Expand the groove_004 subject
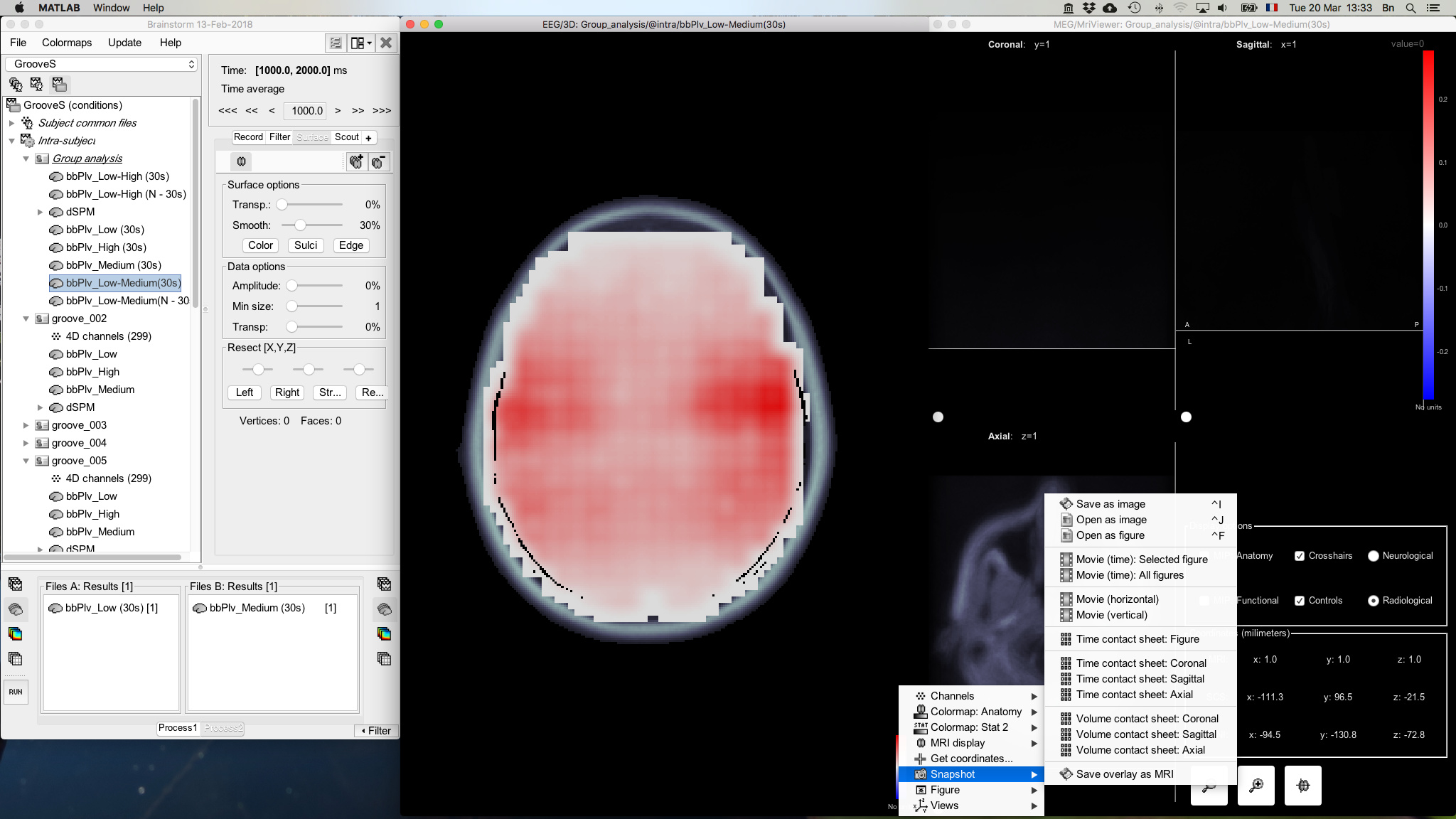 click(x=26, y=443)
